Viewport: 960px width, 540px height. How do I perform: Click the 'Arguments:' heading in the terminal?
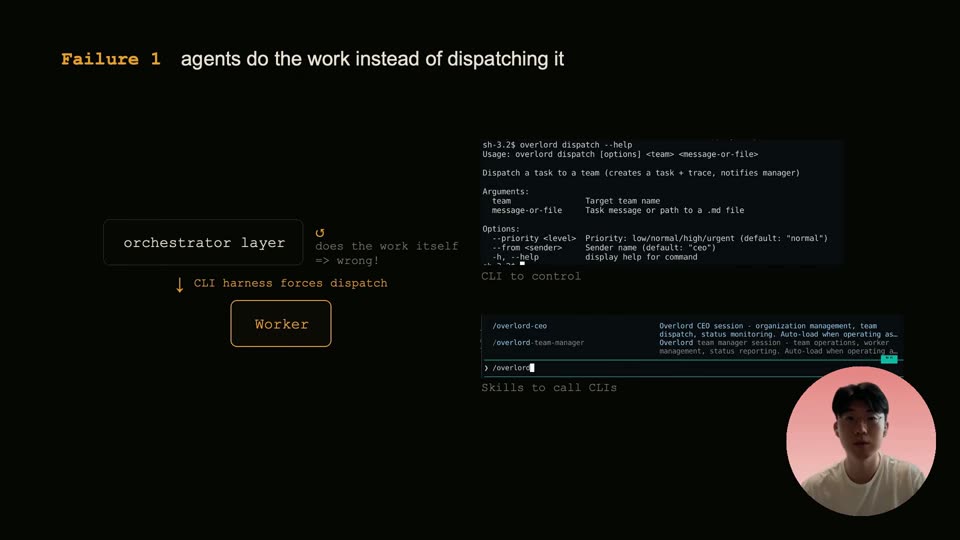tap(505, 192)
